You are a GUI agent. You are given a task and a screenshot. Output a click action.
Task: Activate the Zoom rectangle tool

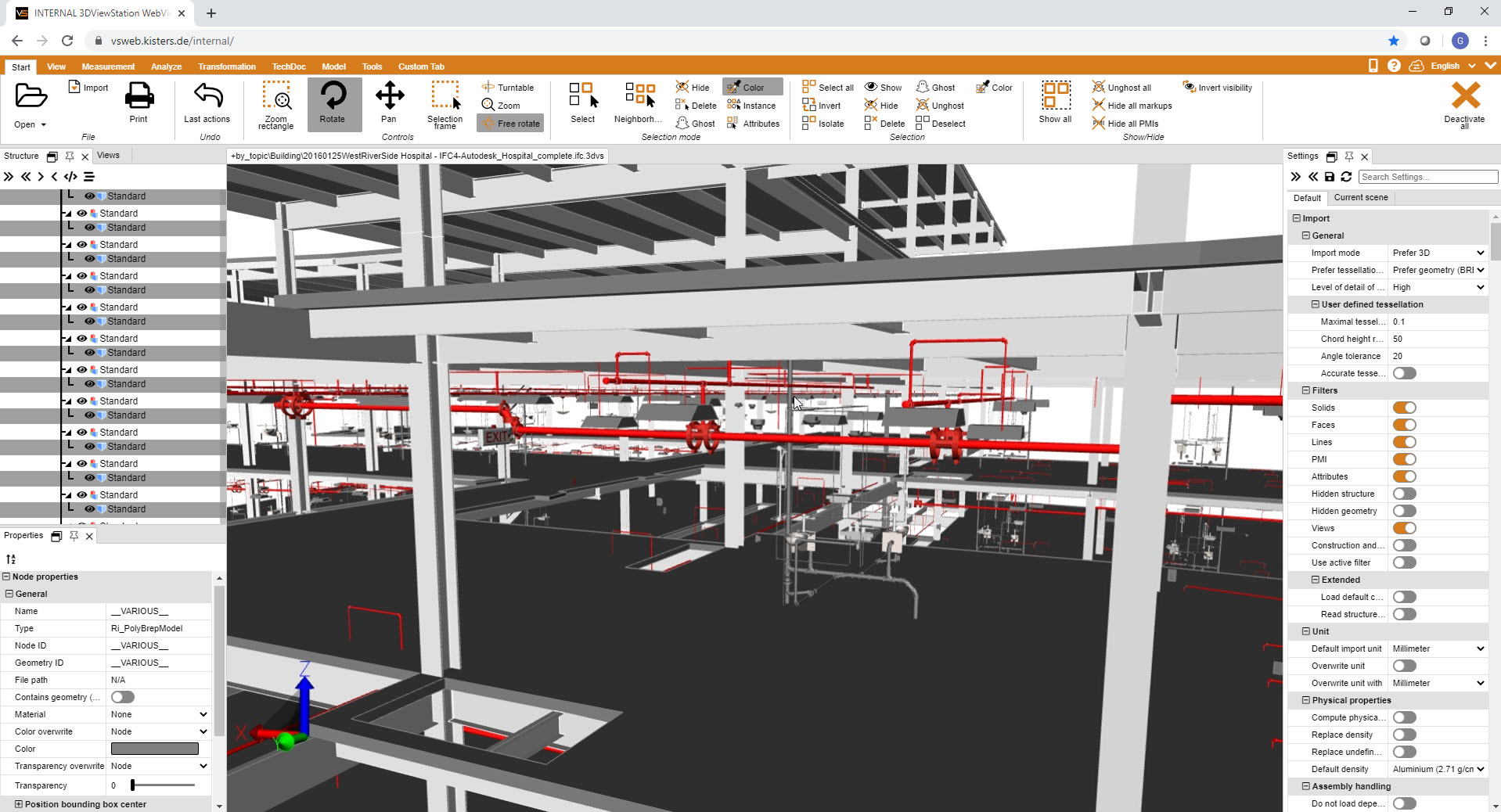pos(275,105)
